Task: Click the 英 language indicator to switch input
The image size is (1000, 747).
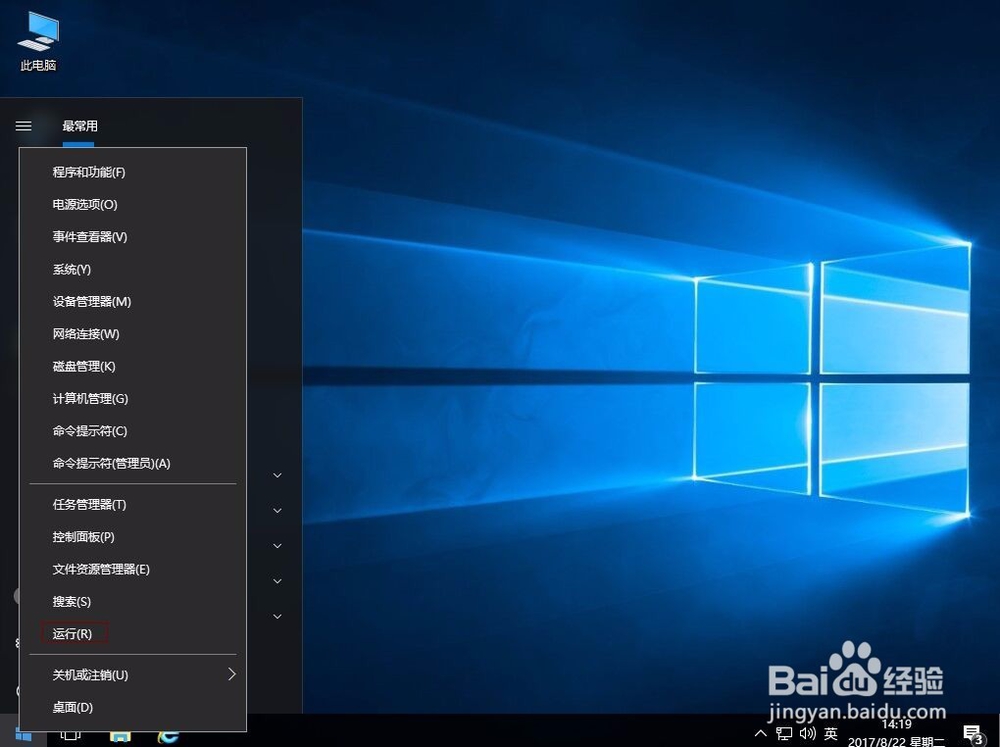Action: coord(830,734)
